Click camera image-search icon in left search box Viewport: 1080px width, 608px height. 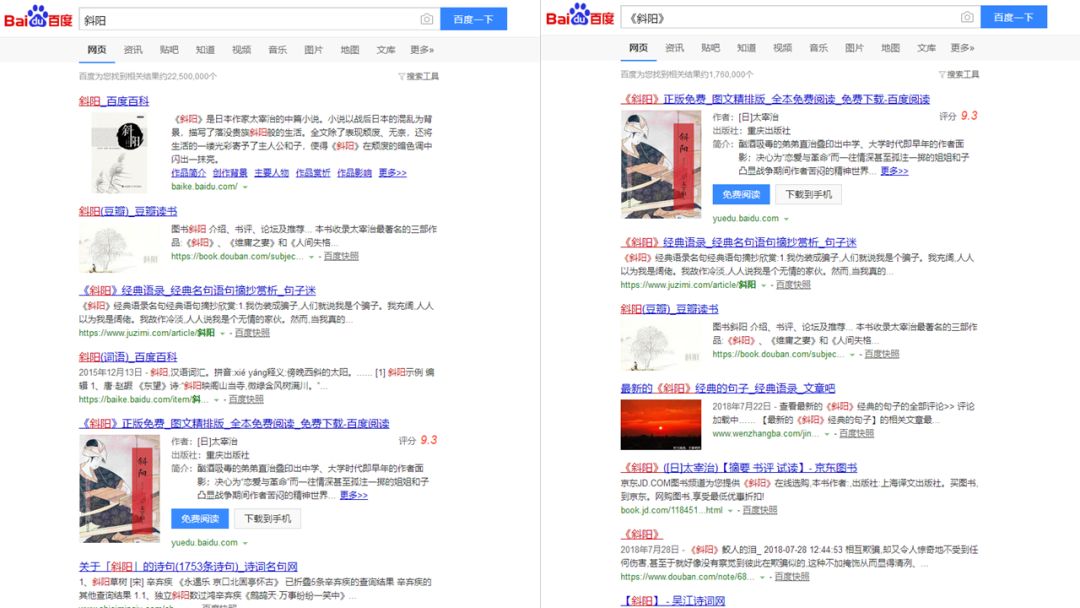pyautogui.click(x=426, y=19)
